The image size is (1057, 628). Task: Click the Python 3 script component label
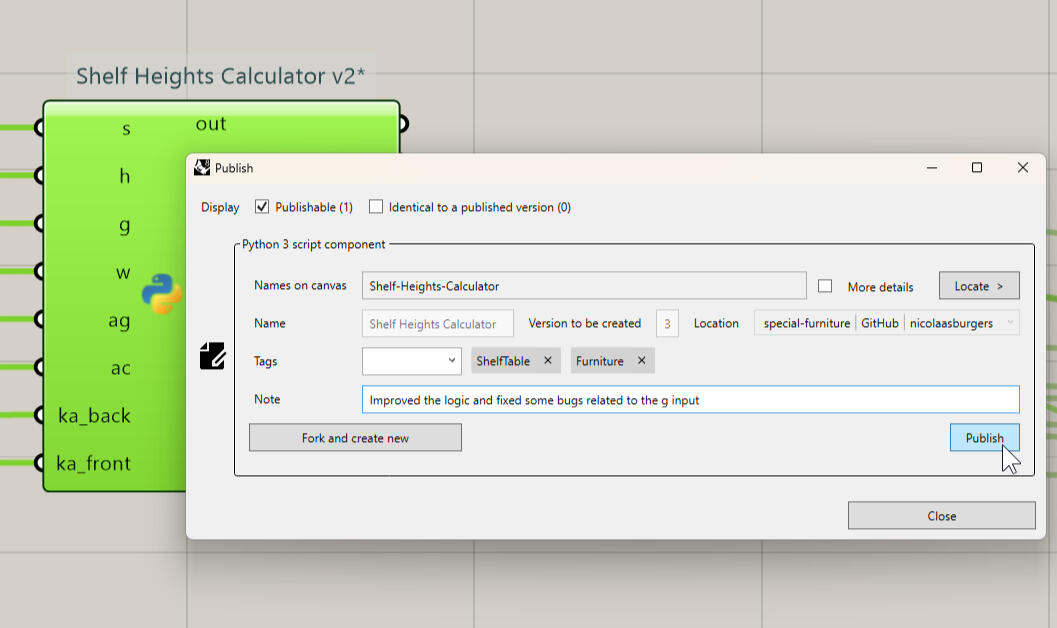[x=313, y=244]
